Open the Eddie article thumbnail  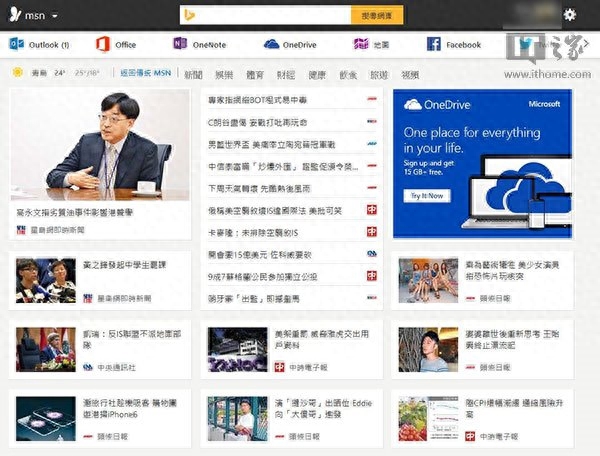pyautogui.click(x=238, y=419)
